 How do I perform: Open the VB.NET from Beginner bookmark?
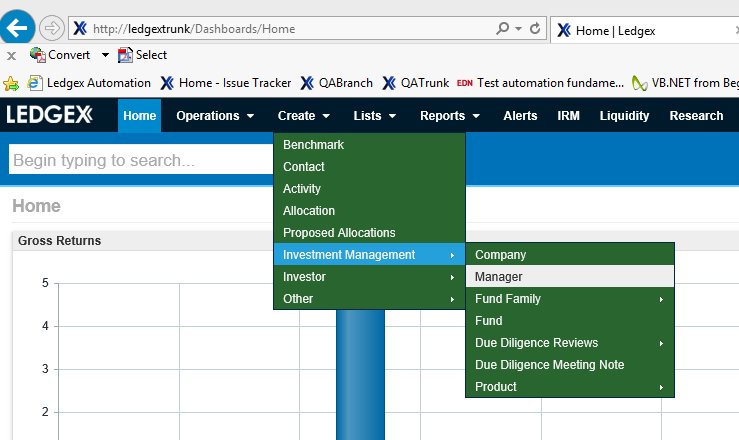click(x=685, y=83)
